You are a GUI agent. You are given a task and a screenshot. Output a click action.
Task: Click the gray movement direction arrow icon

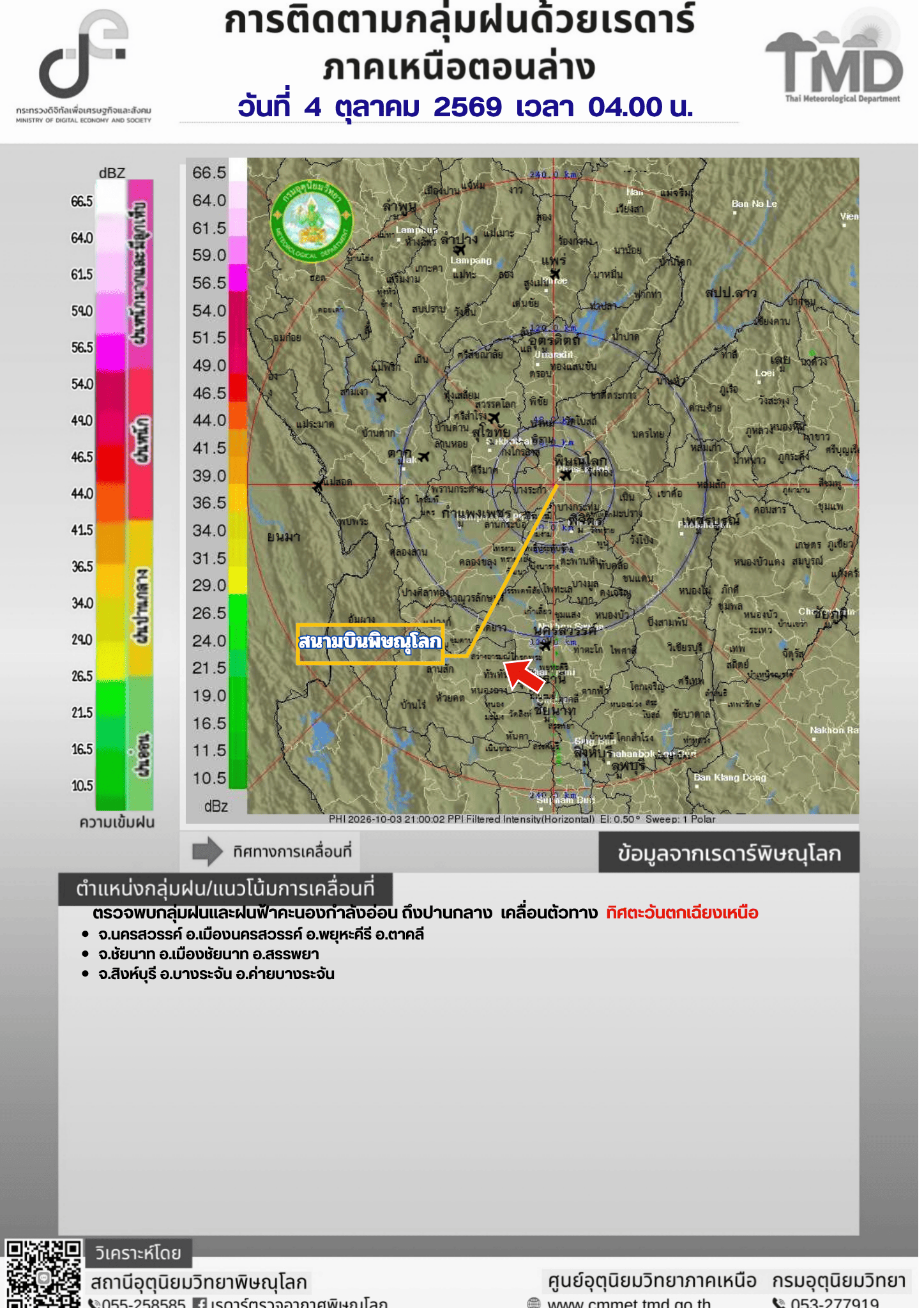208,851
